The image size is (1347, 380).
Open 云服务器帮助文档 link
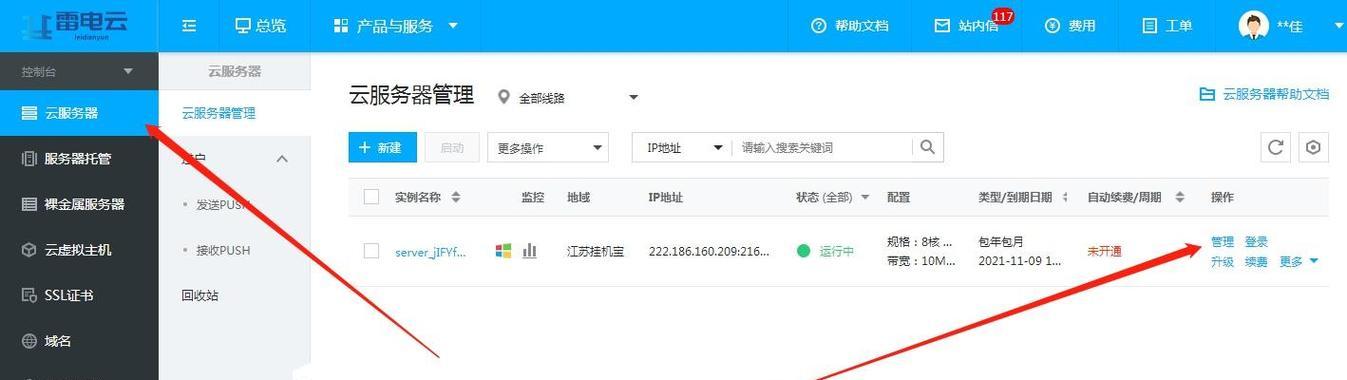click(1264, 94)
